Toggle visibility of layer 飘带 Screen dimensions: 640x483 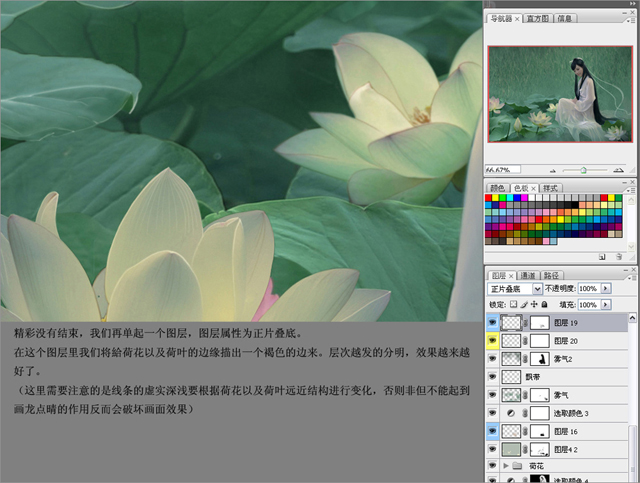493,376
